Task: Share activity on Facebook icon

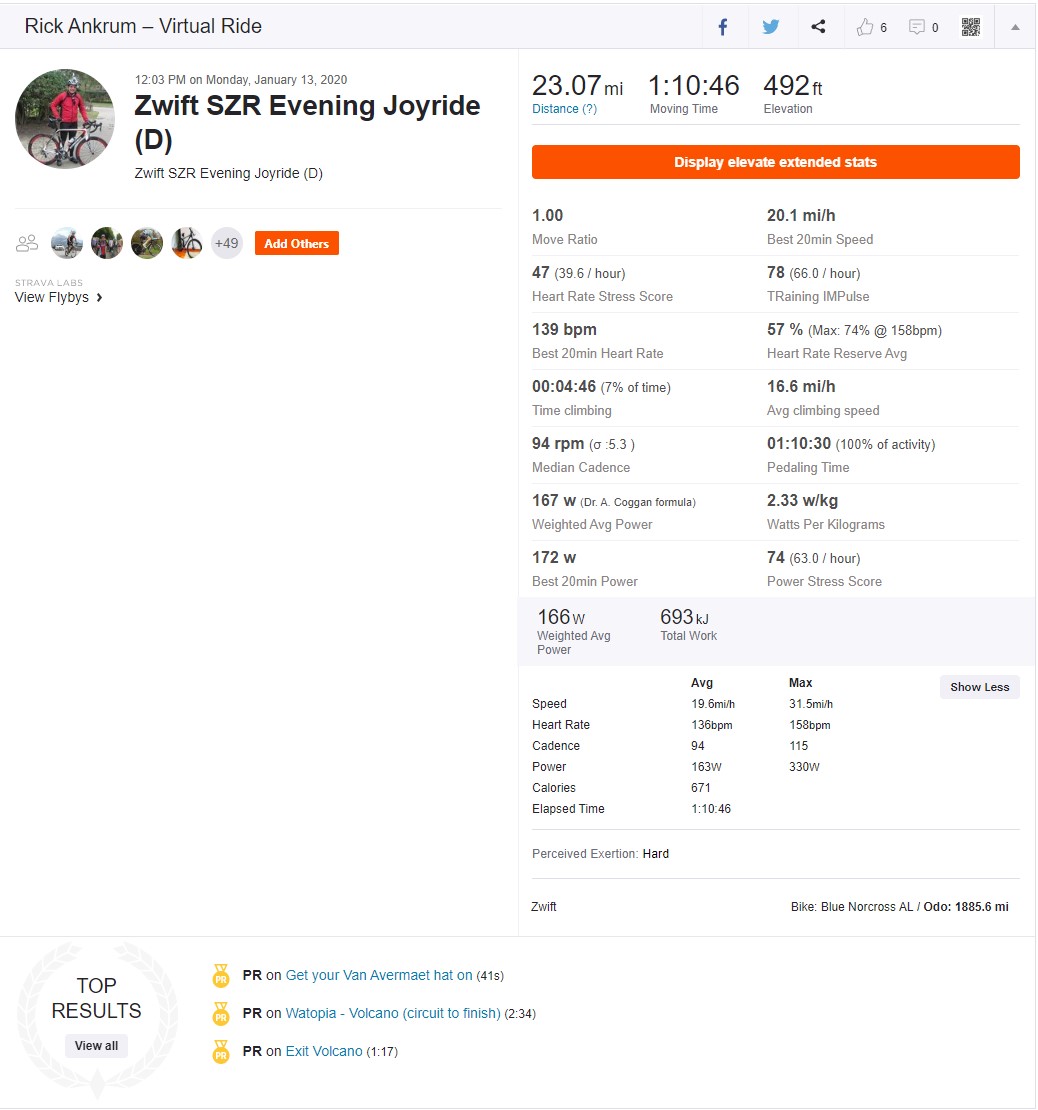Action: (x=722, y=27)
